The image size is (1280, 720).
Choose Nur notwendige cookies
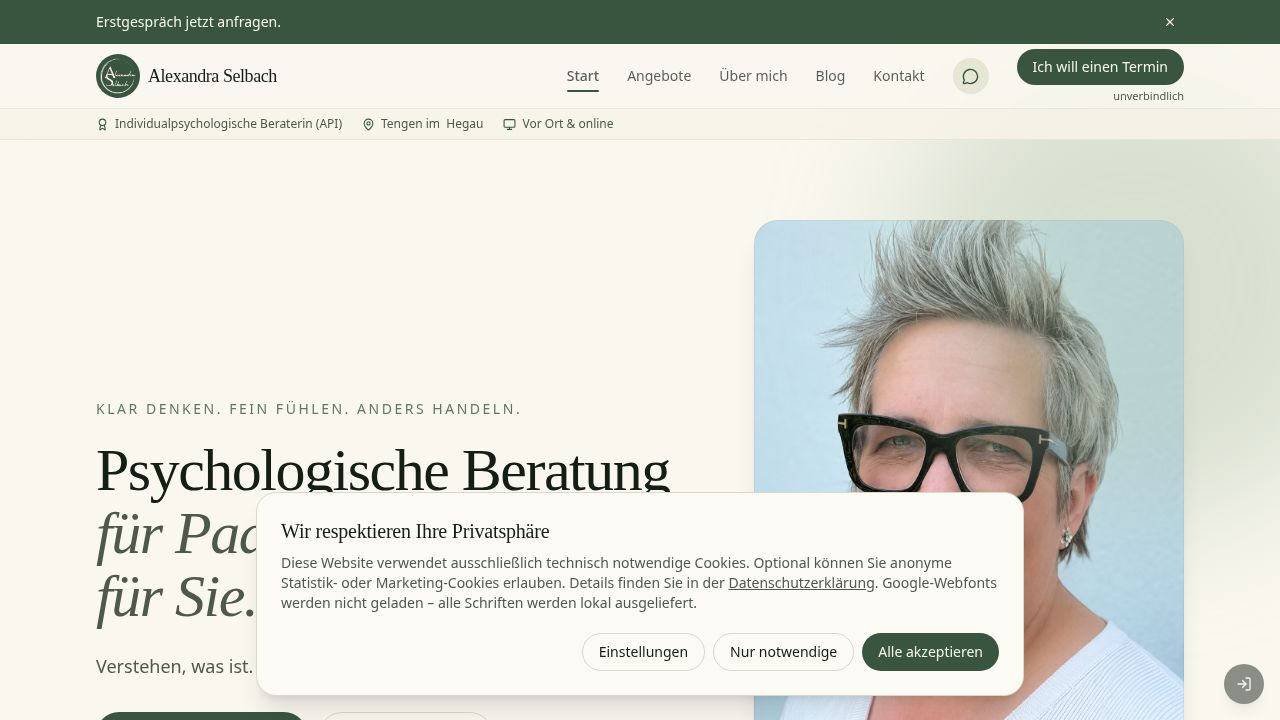(783, 652)
